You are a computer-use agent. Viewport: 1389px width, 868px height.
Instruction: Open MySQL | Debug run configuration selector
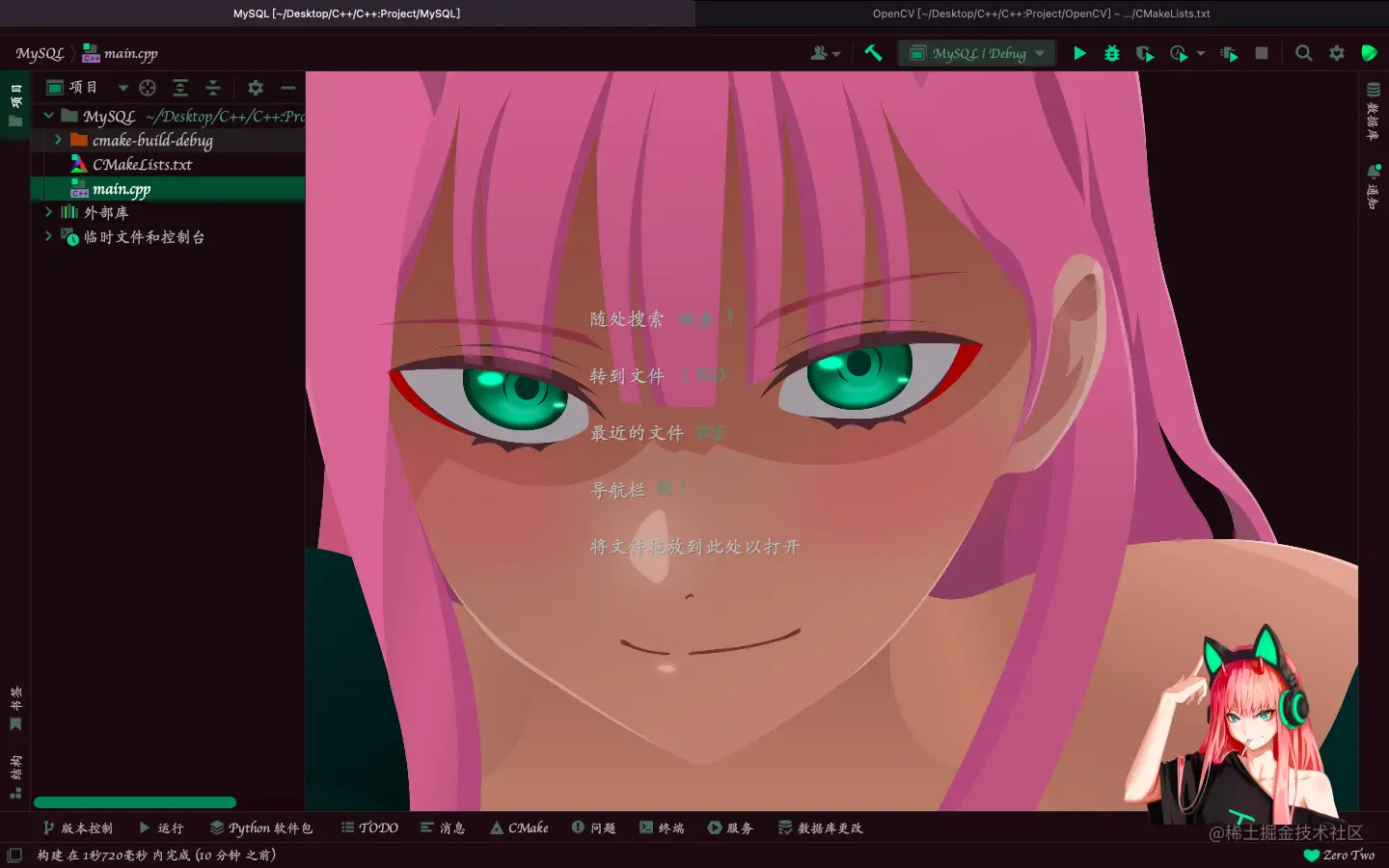(x=977, y=53)
